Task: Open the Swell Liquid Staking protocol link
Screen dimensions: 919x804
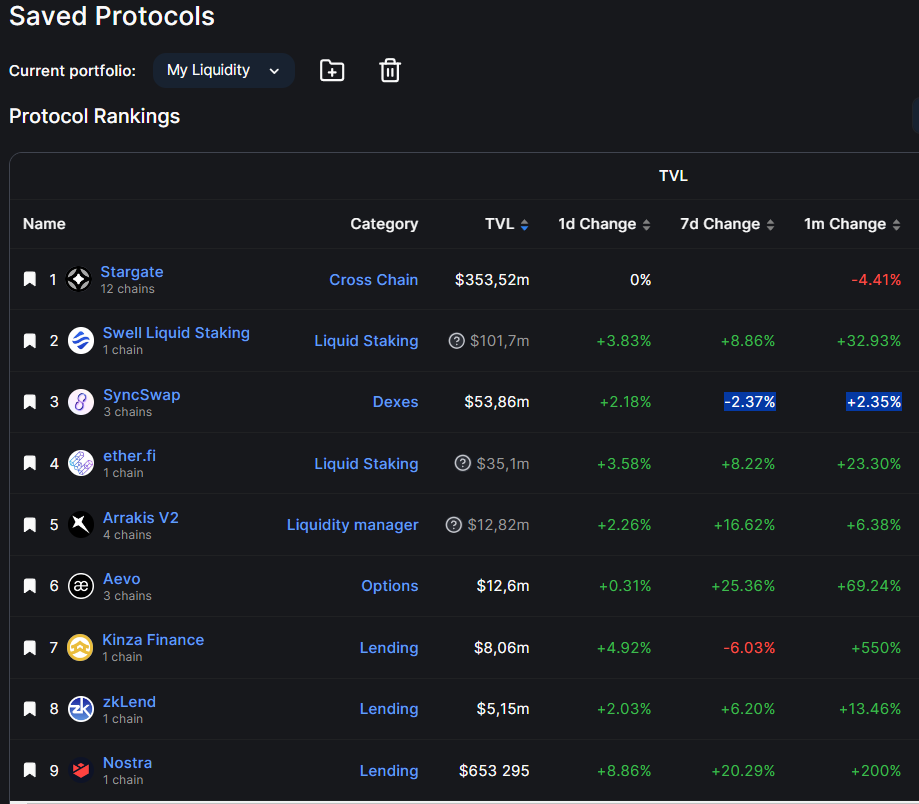Action: (176, 333)
